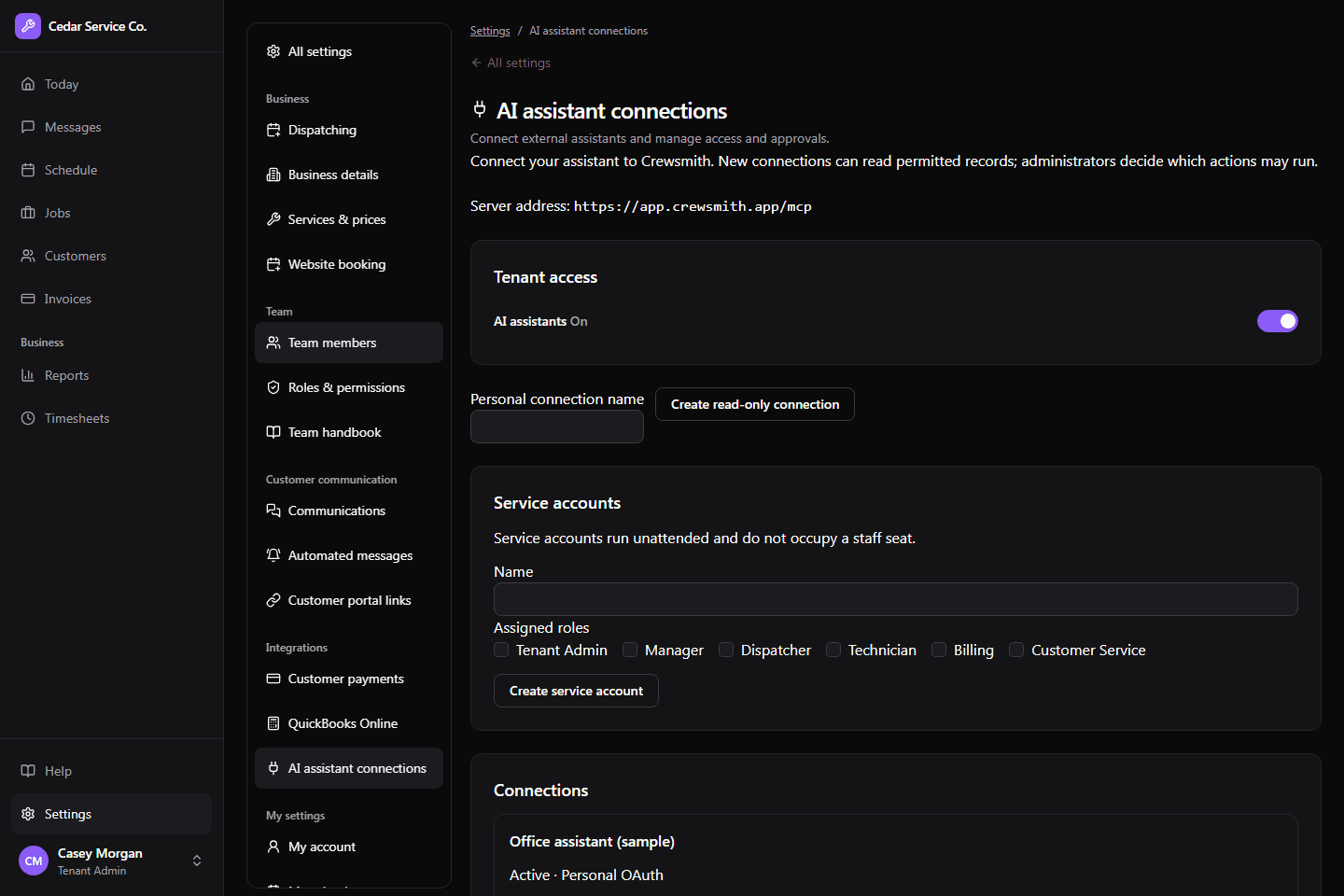Click the Customer payments card icon

click(273, 679)
